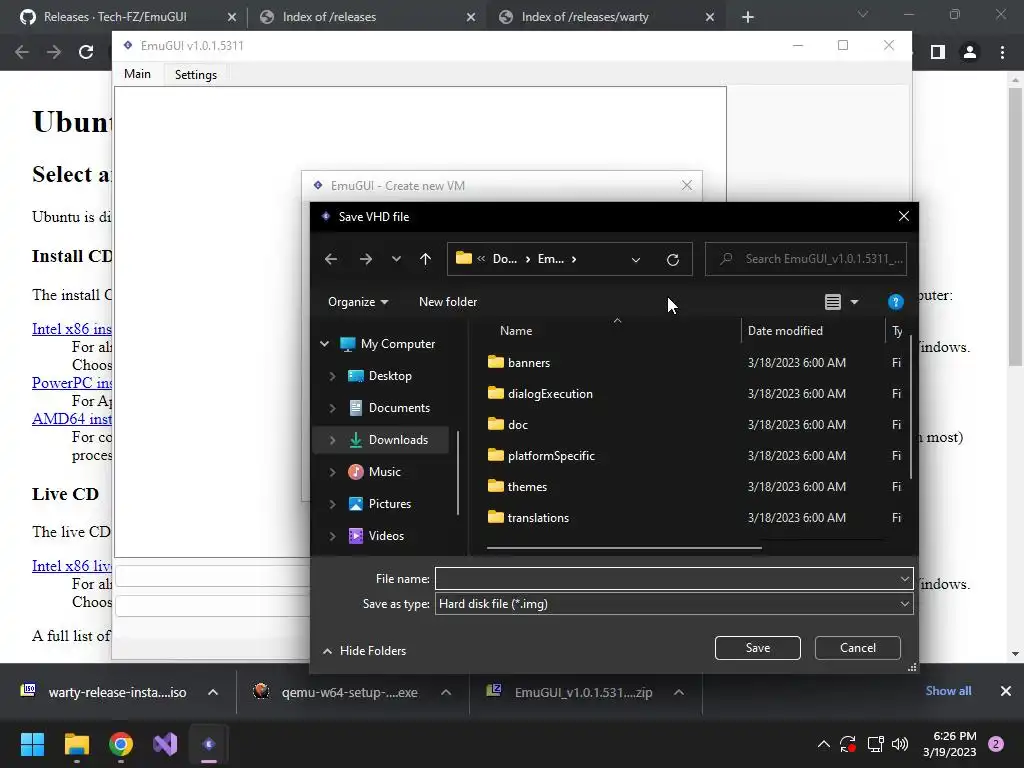1024x768 pixels.
Task: Click the Save button
Action: [x=758, y=648]
